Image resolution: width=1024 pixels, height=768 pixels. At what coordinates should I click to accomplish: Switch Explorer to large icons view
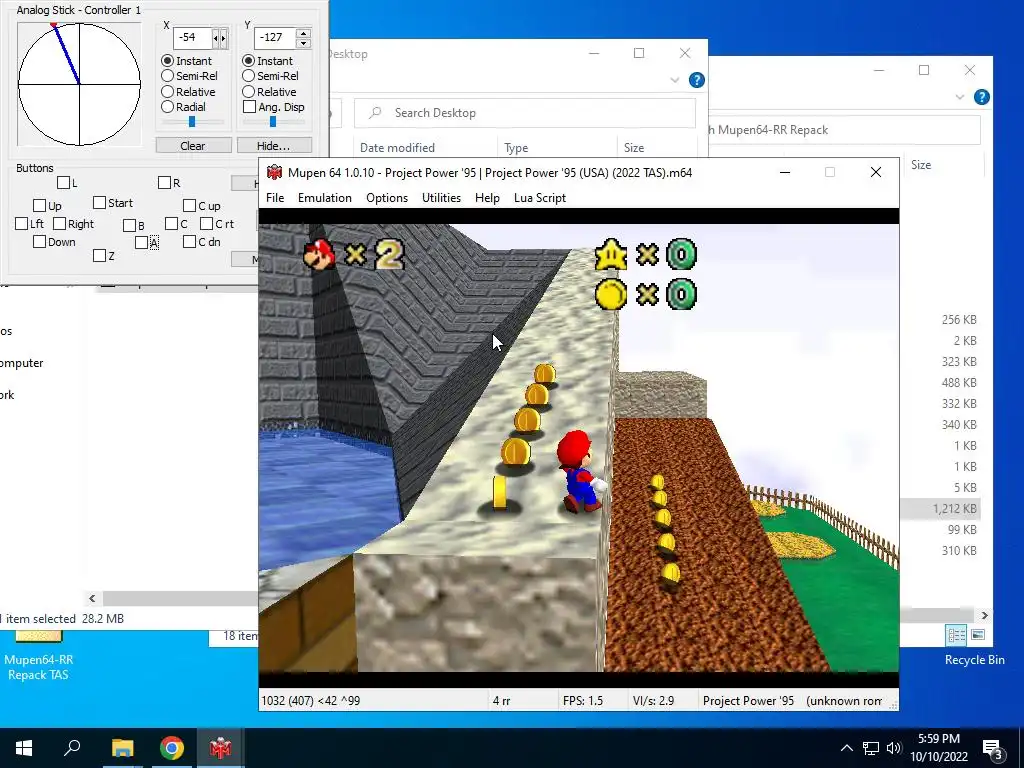pyautogui.click(x=978, y=635)
